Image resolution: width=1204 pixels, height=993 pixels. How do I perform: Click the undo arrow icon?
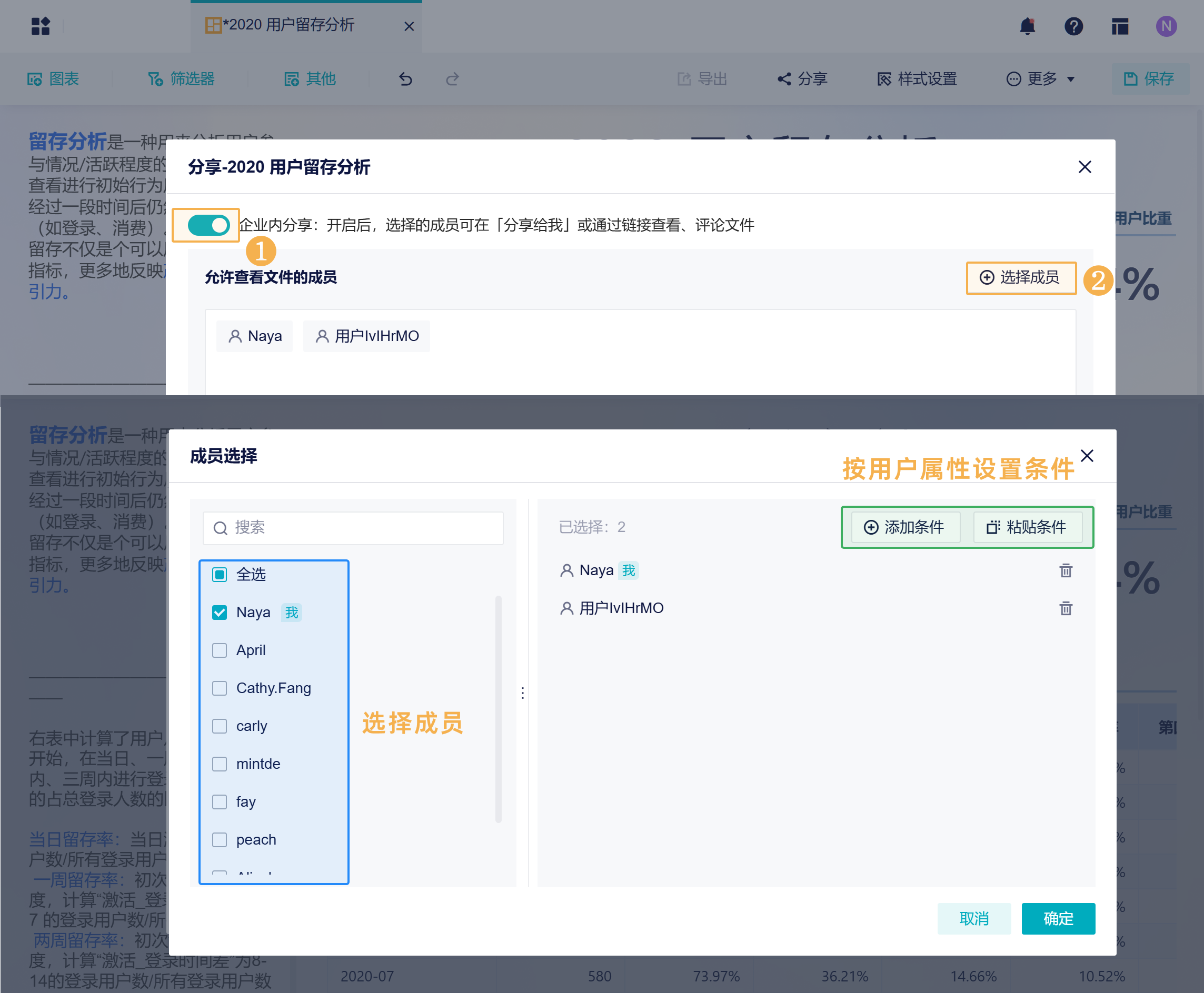coord(406,79)
